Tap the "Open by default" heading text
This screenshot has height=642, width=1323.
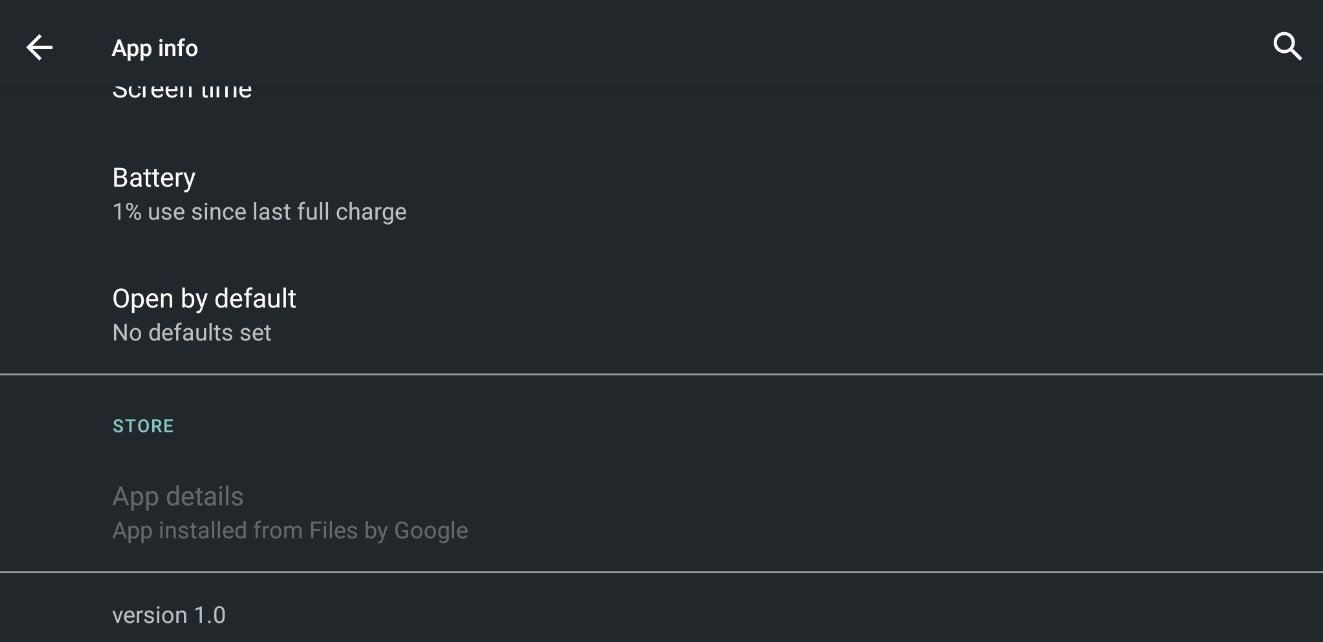[x=204, y=299]
